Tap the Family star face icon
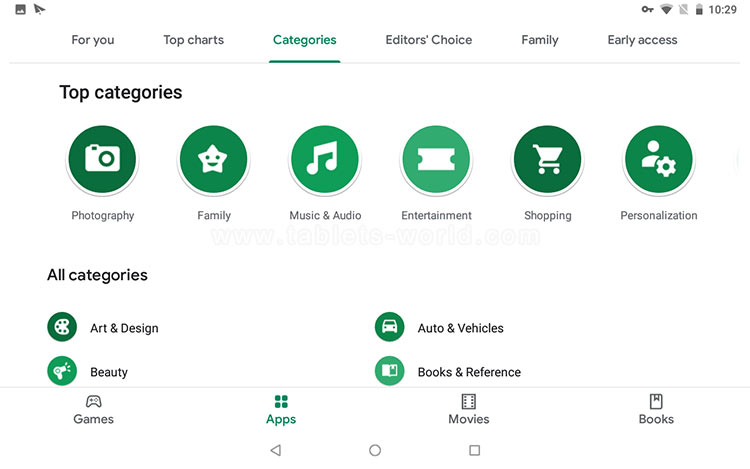750x469 pixels. 213,158
